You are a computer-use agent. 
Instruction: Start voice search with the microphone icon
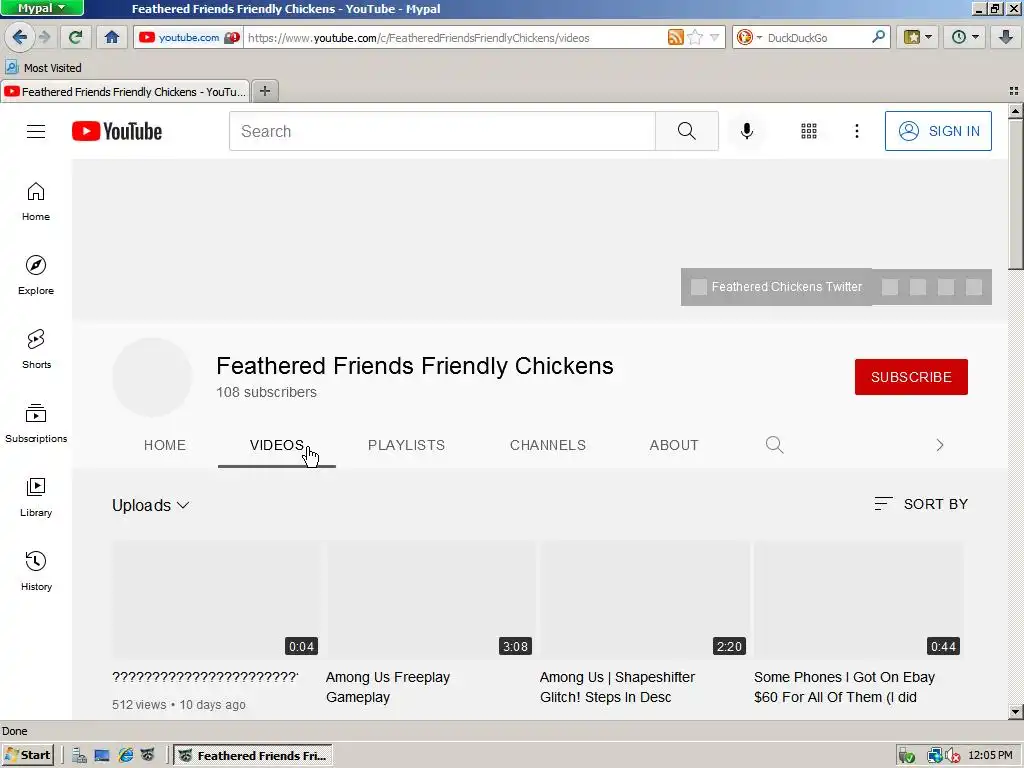click(746, 131)
